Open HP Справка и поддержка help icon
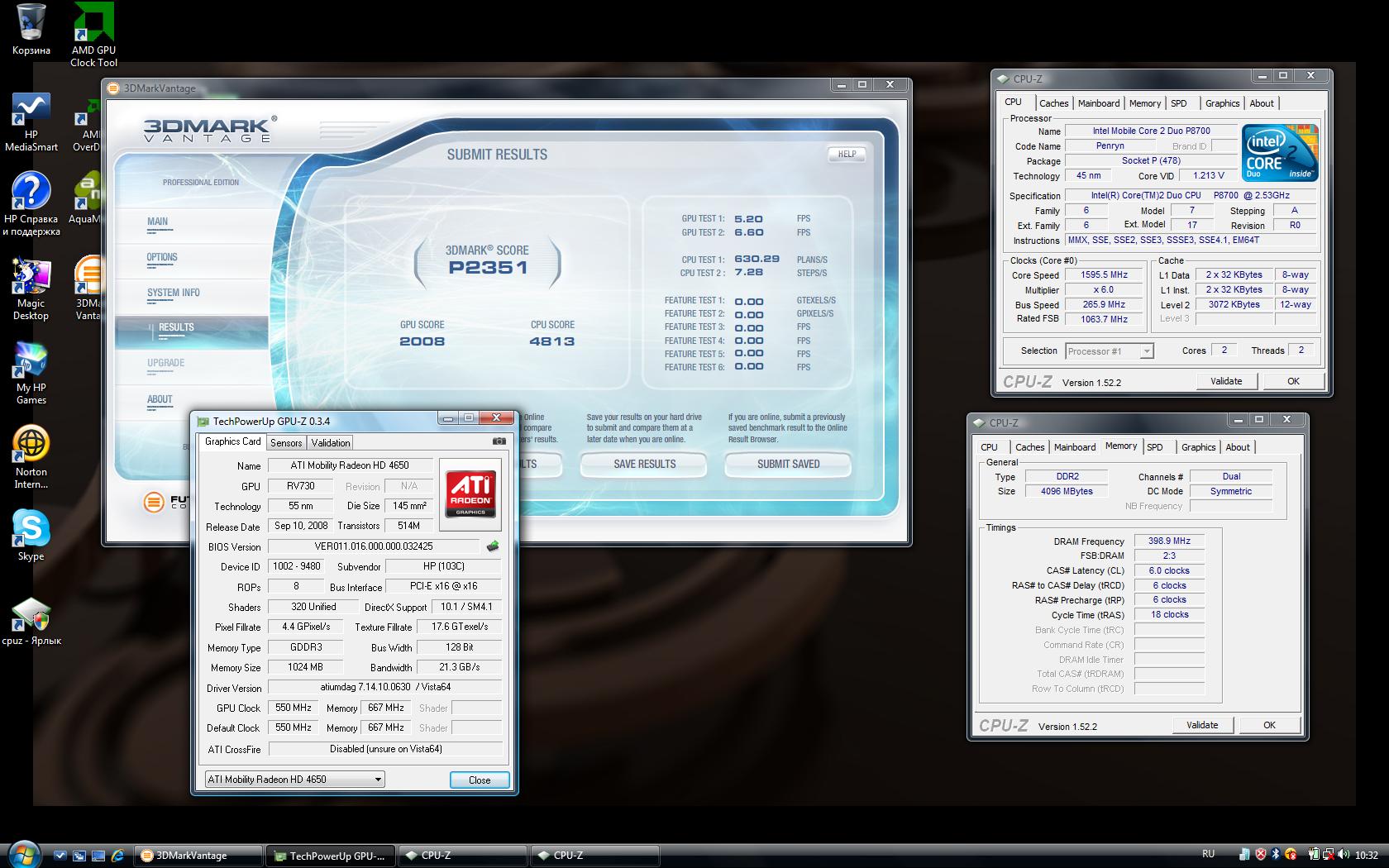 [x=31, y=204]
